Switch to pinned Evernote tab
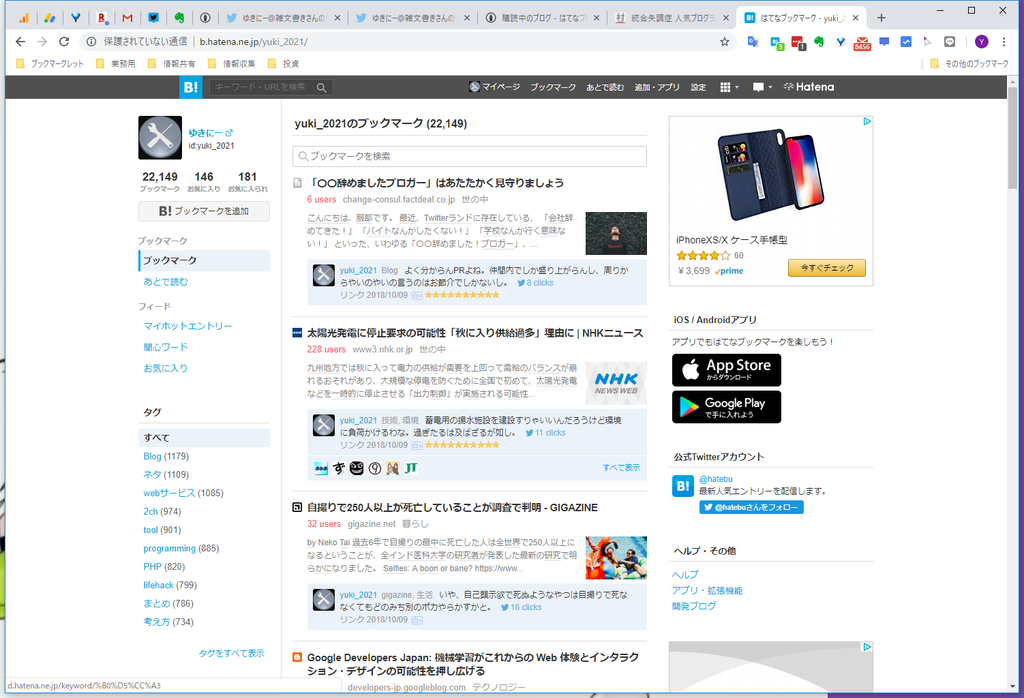This screenshot has width=1024, height=698. [x=179, y=18]
